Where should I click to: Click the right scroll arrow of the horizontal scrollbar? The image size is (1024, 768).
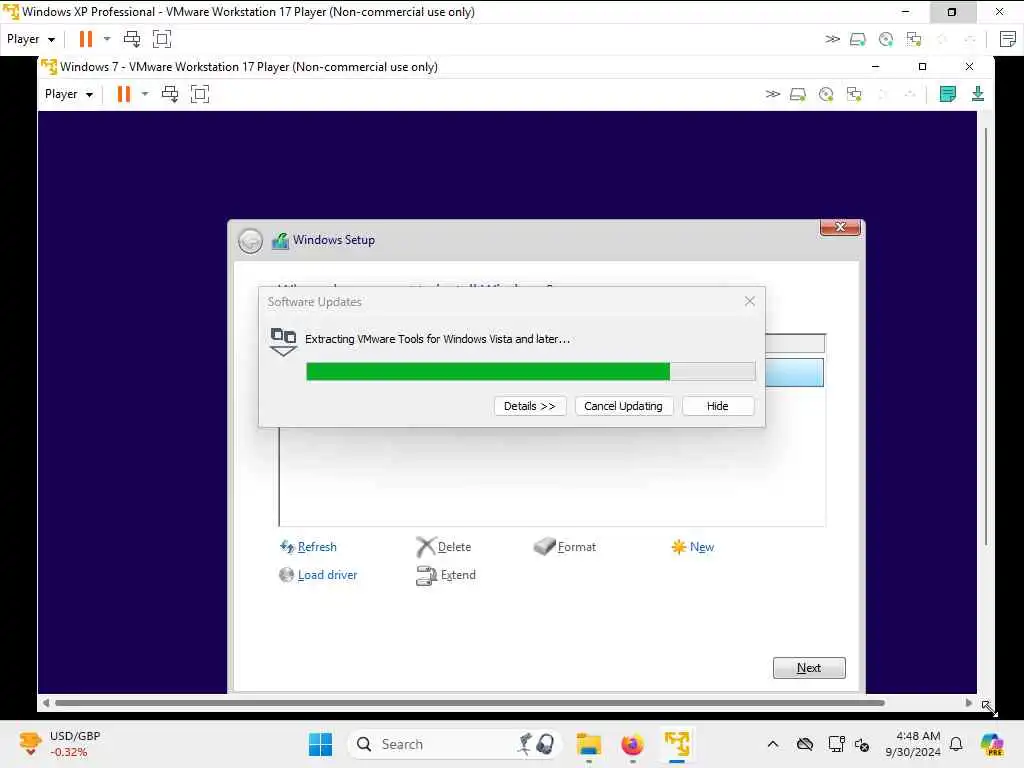tap(968, 703)
